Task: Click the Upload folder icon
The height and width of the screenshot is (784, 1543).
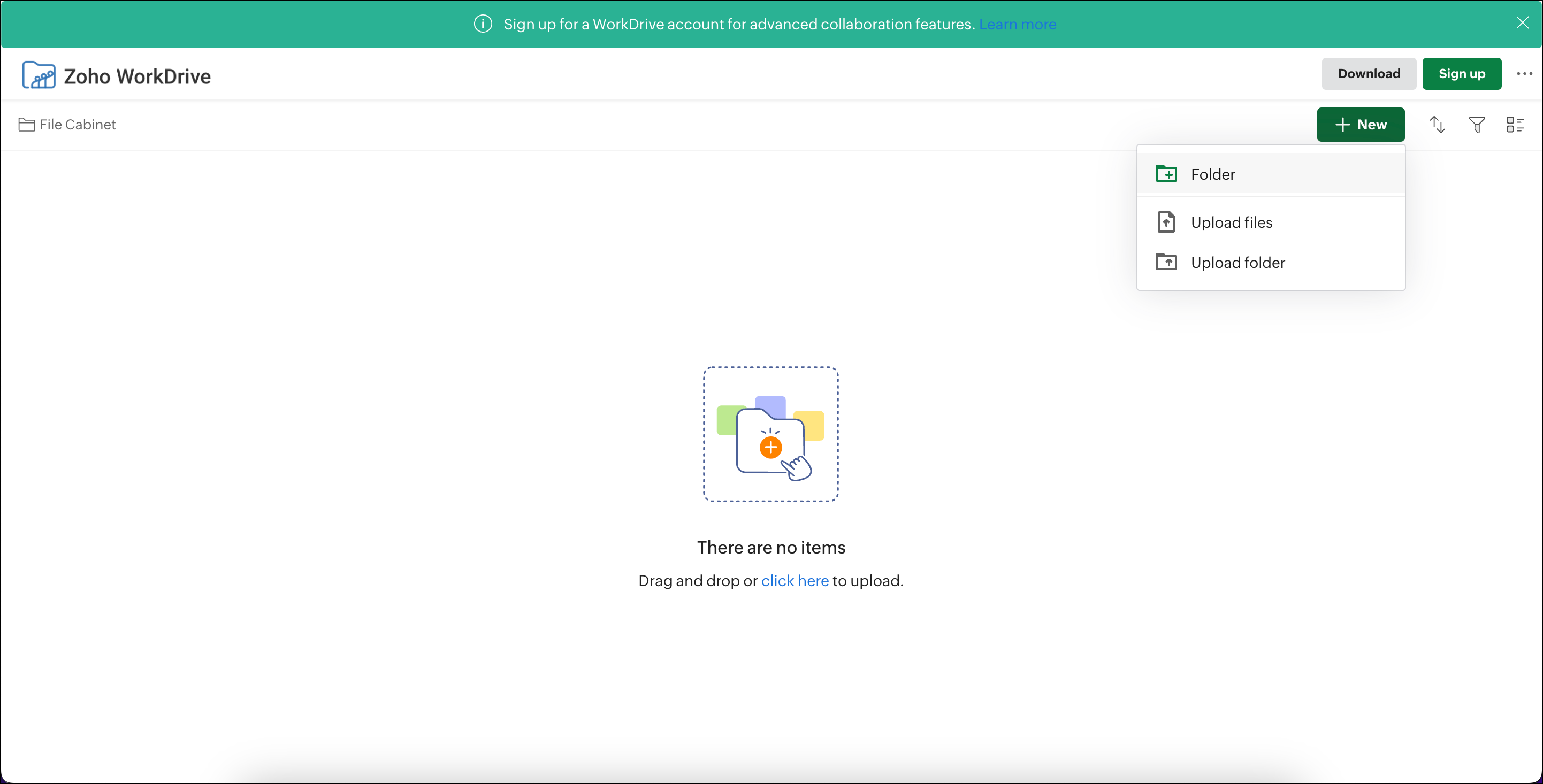Action: [1166, 263]
